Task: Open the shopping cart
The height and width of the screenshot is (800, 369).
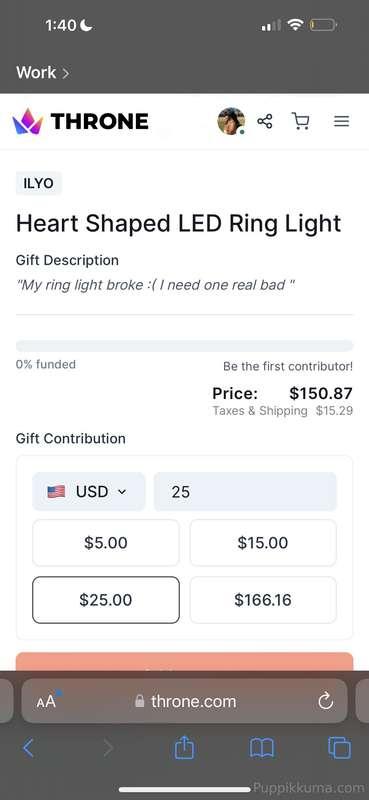Action: pos(300,121)
